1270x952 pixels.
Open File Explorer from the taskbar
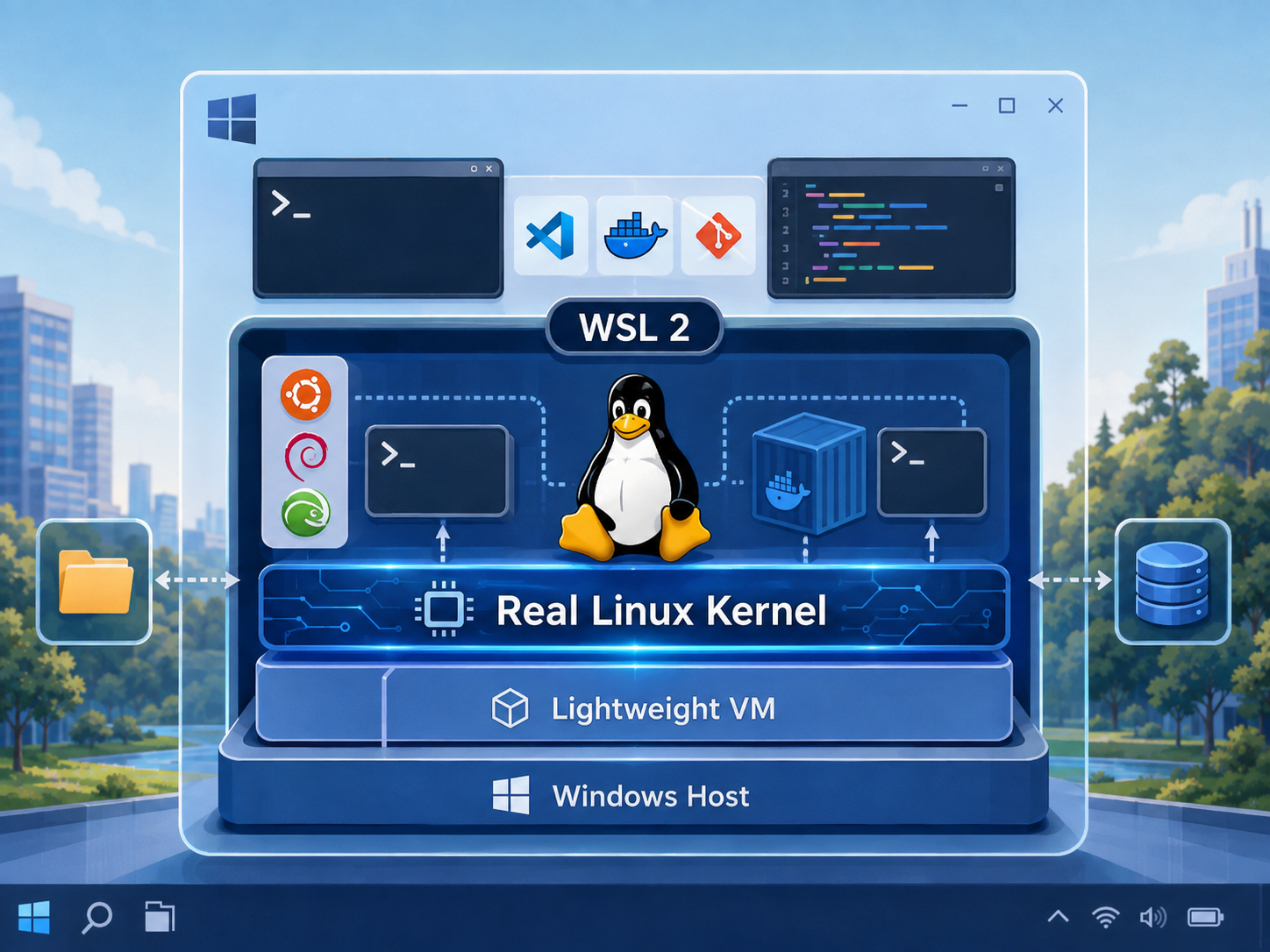pos(160,917)
